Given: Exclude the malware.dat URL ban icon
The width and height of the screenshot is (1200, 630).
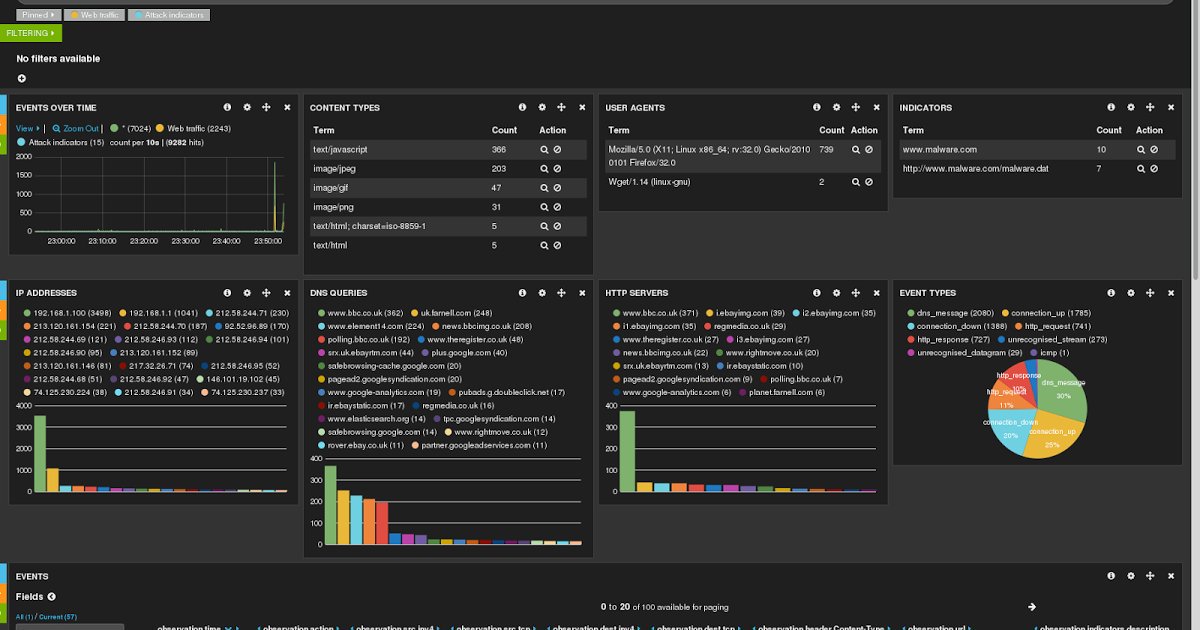Looking at the screenshot, I should tap(1154, 169).
